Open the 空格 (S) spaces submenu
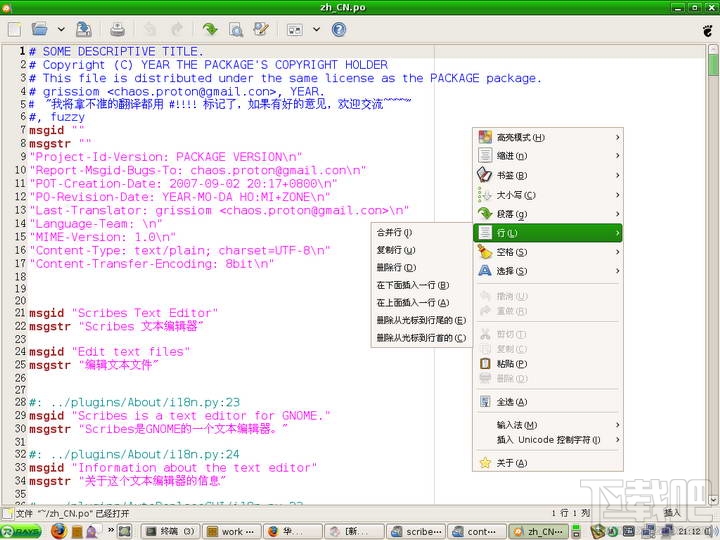Viewport: 720px width, 540px height. 548,252
